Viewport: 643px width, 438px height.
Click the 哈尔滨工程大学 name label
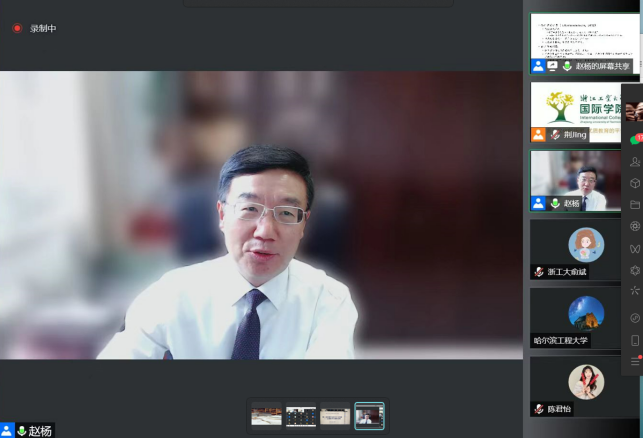[560, 340]
